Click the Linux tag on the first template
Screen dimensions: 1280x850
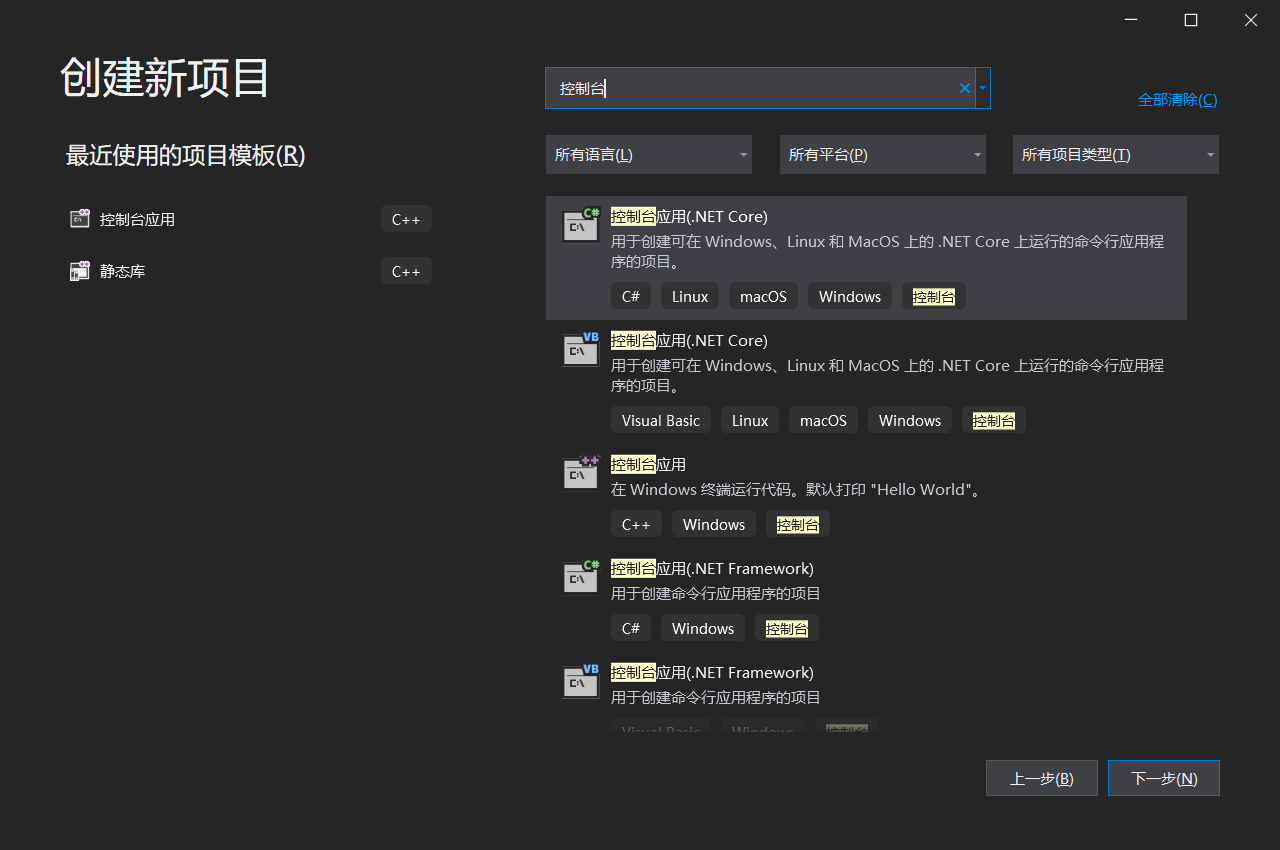coord(689,295)
